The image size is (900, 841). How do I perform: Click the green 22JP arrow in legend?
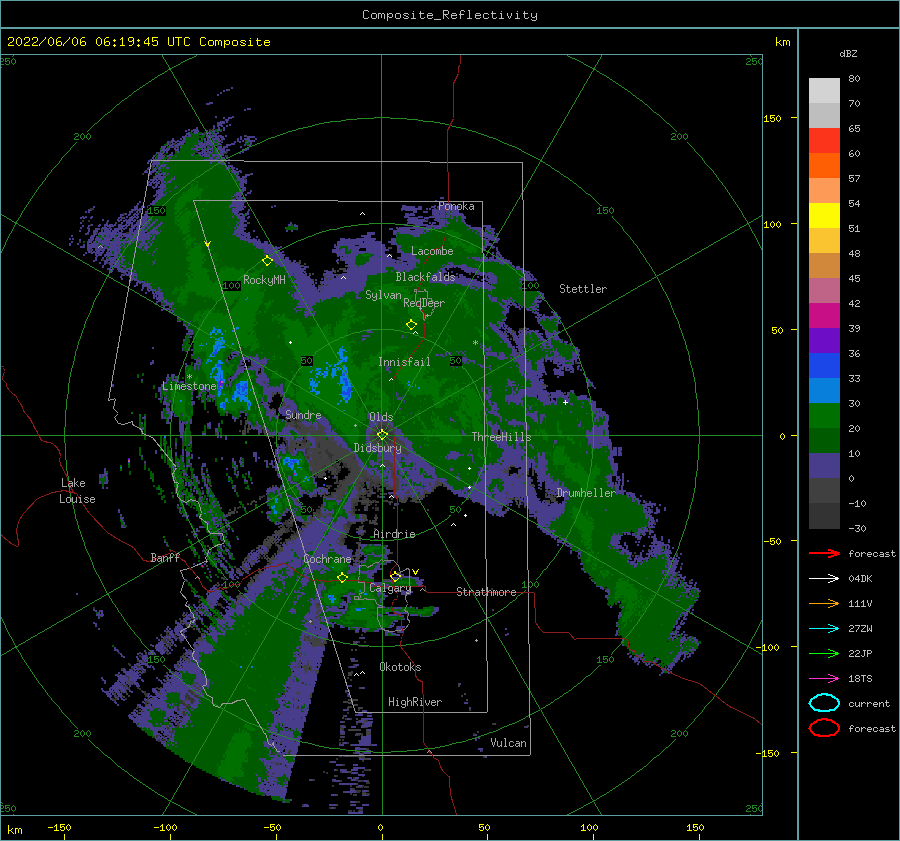point(824,653)
